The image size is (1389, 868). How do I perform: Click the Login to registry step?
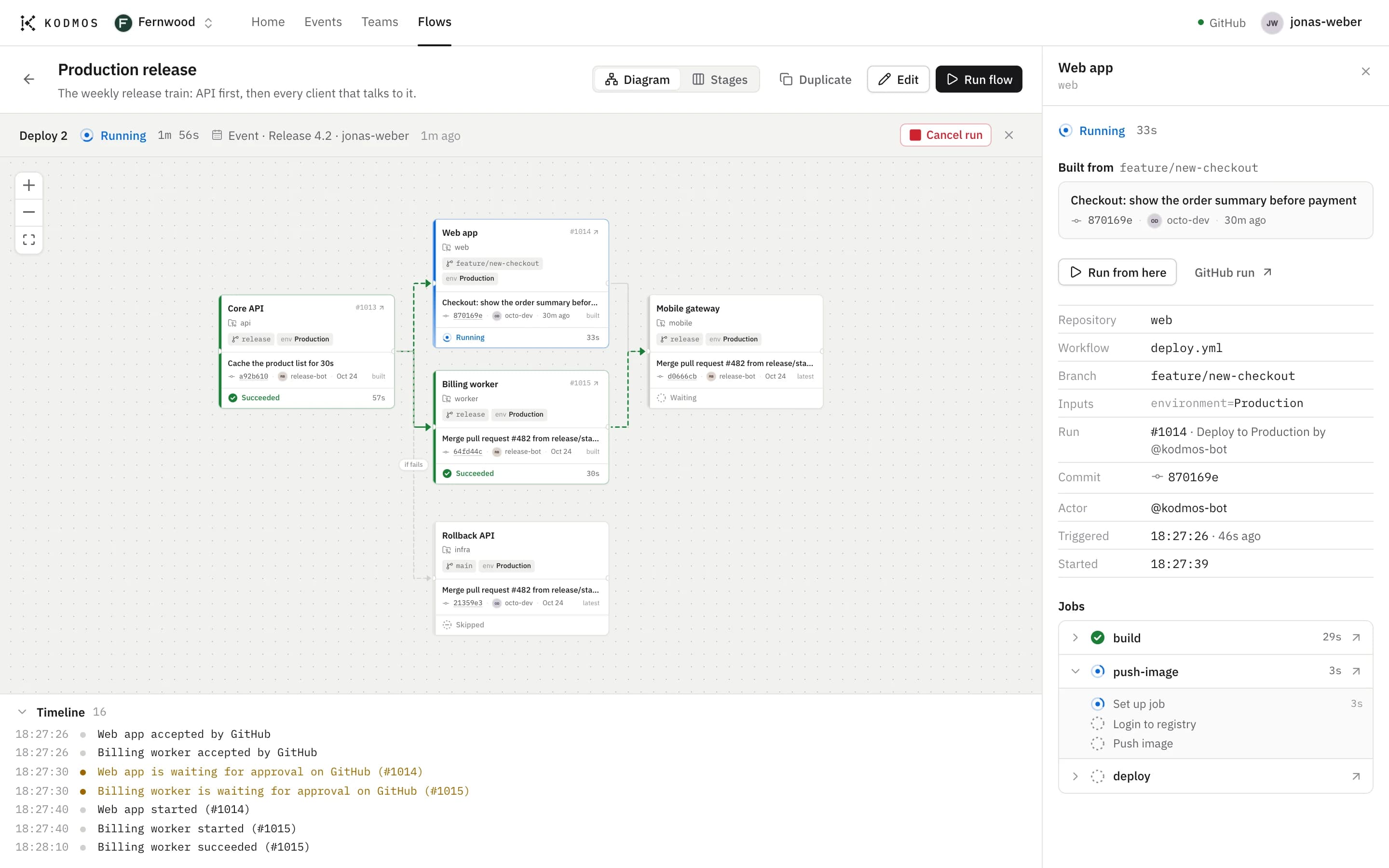pyautogui.click(x=1226, y=724)
